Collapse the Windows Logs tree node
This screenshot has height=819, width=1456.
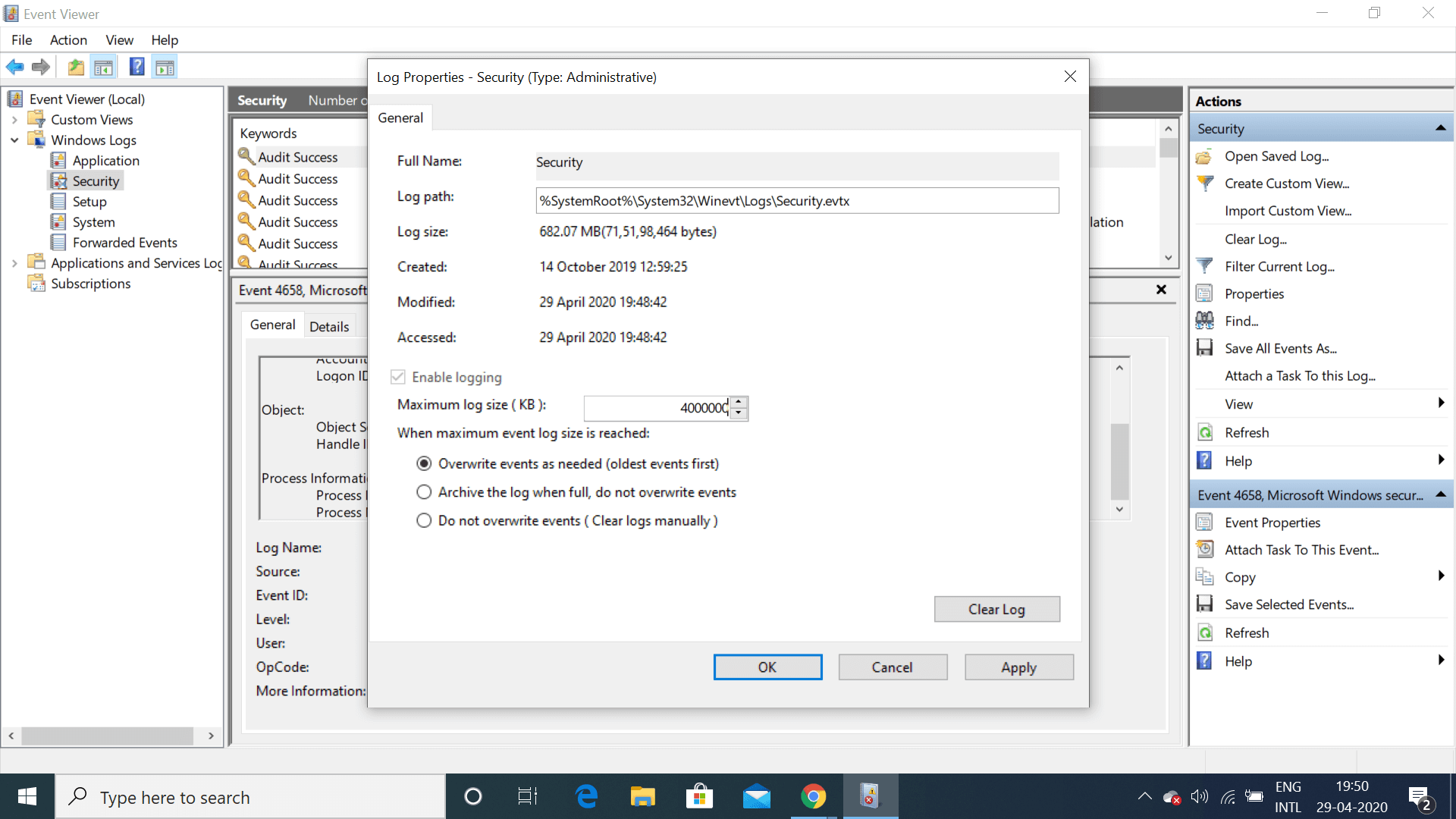tap(14, 140)
